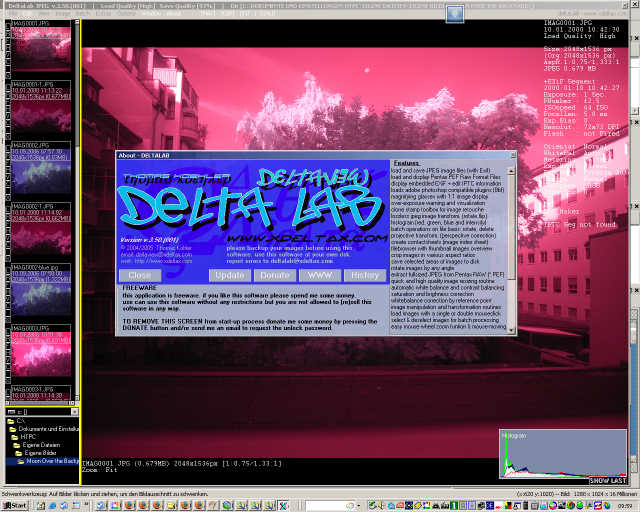
Task: Click the thumbnail panel horizontal scrollbar
Action: coord(42,403)
